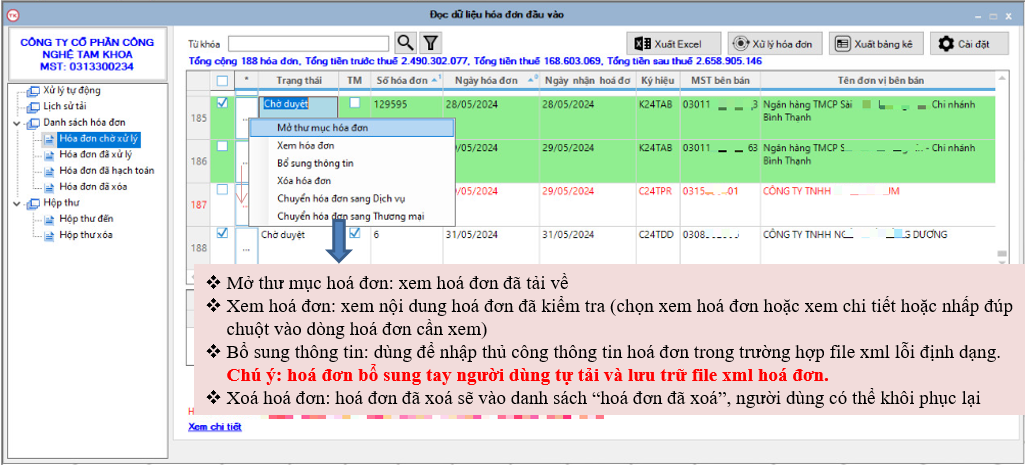
Task: Toggle the select-all checkbox in table header
Action: [x=222, y=80]
